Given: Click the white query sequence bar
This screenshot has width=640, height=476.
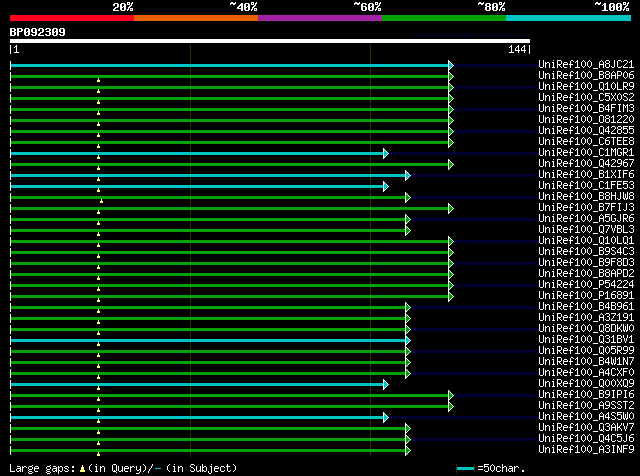Looking at the screenshot, I should click(x=270, y=41).
